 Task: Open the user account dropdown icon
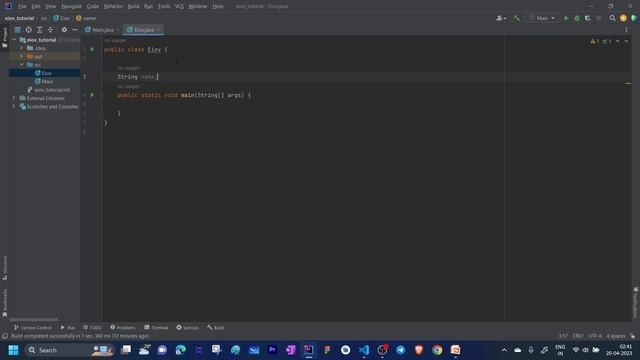(501, 18)
